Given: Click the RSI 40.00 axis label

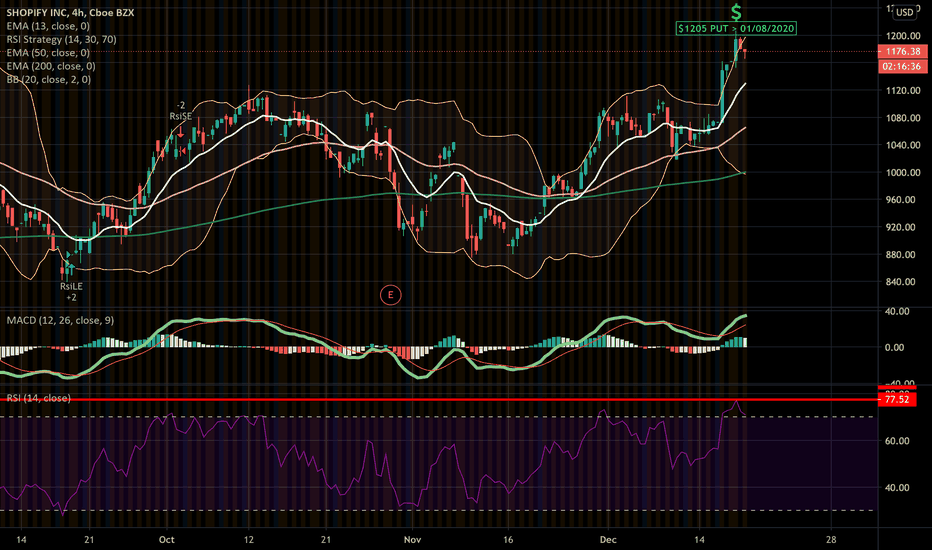Looking at the screenshot, I should click(897, 488).
